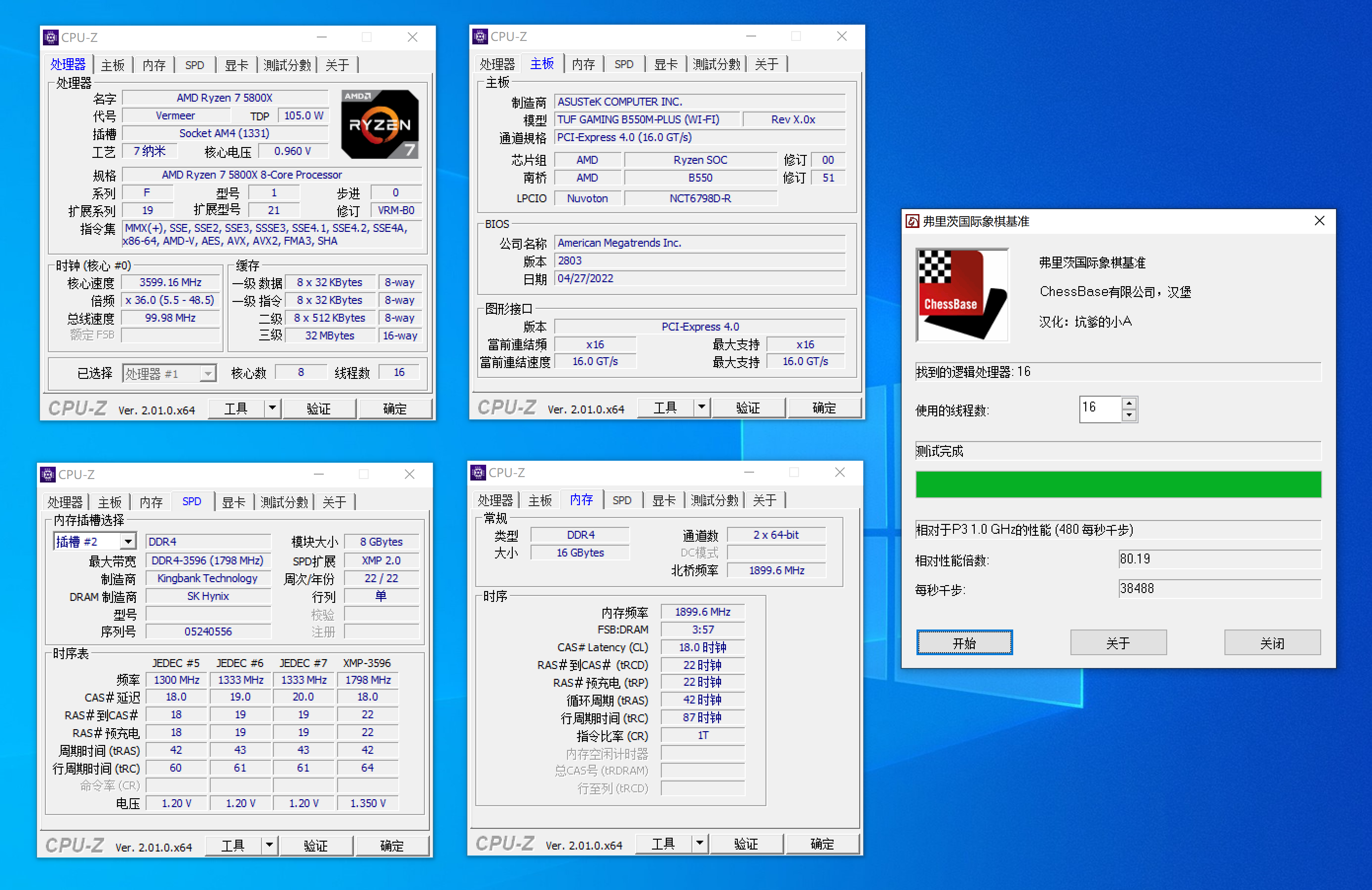
Task: Click 验证 in the memory window
Action: point(747,844)
